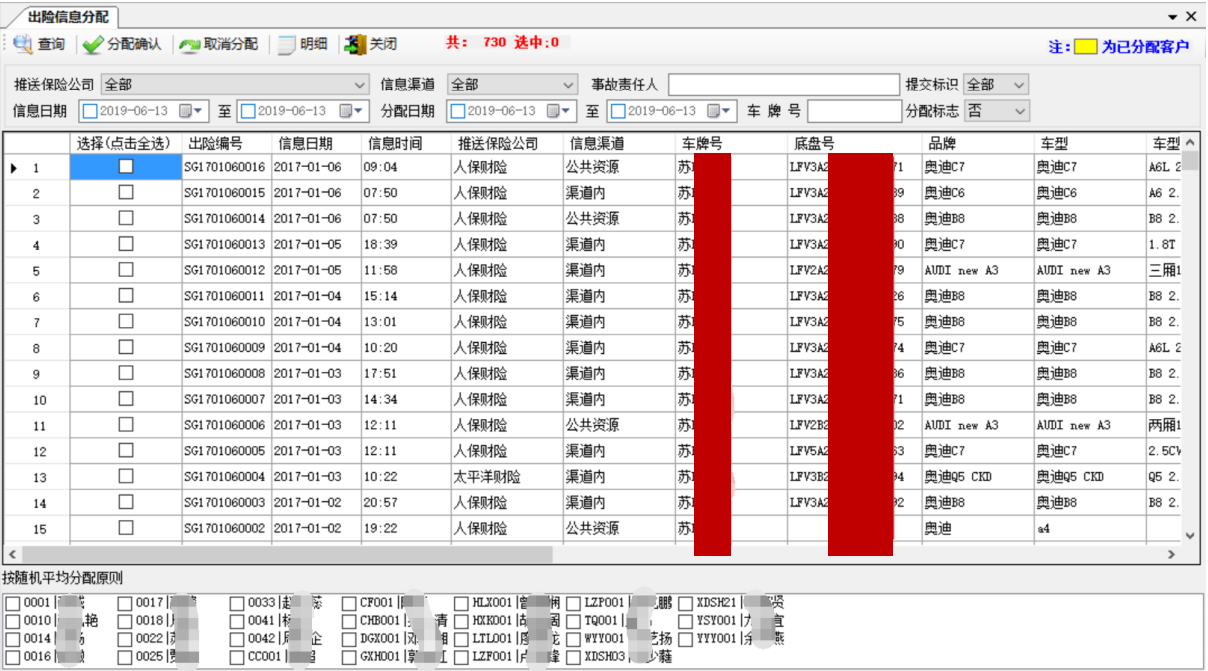
Task: Click the 分配确认 green checkmark icon
Action: [93, 44]
